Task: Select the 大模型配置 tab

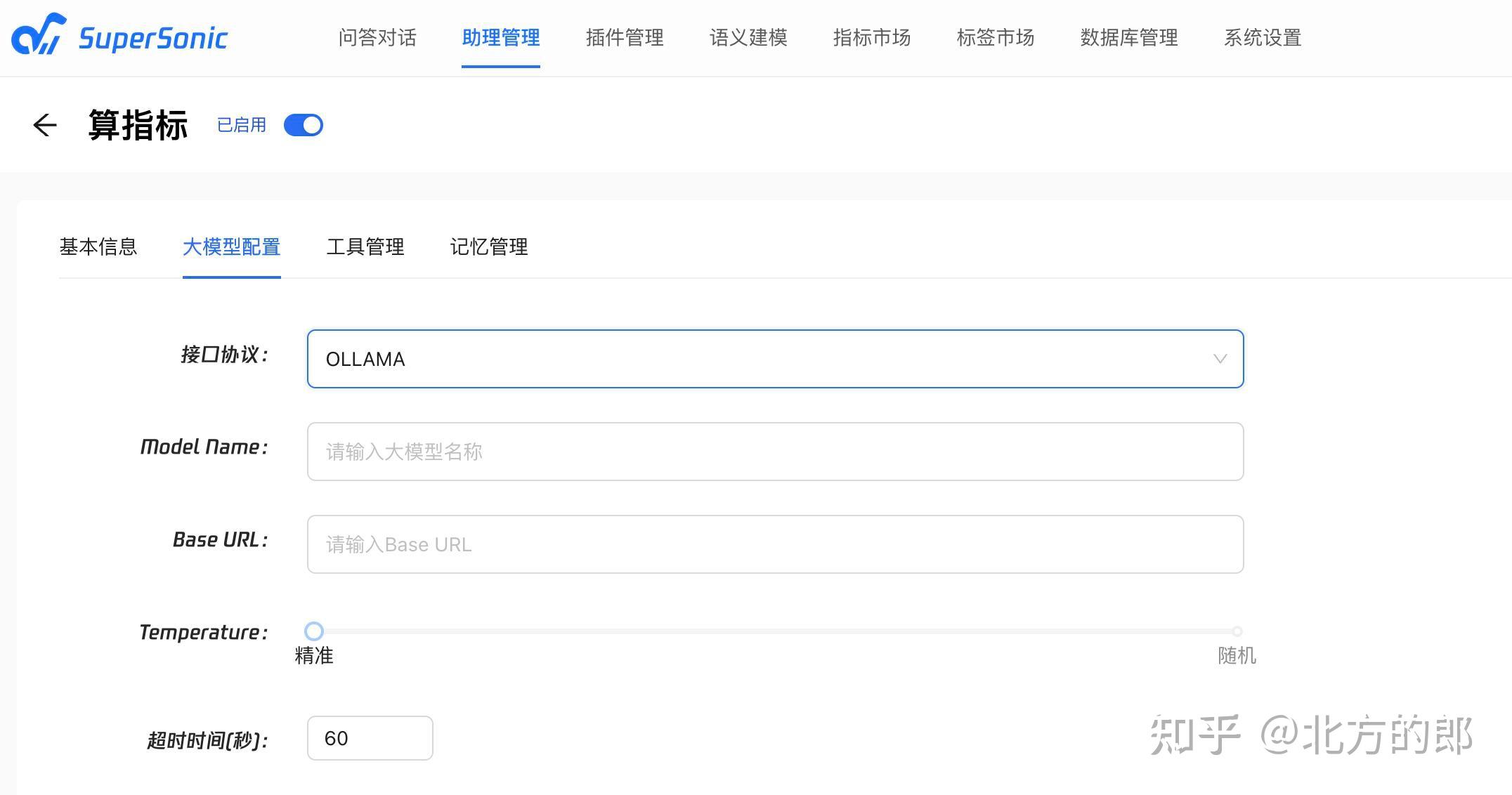Action: coord(232,247)
